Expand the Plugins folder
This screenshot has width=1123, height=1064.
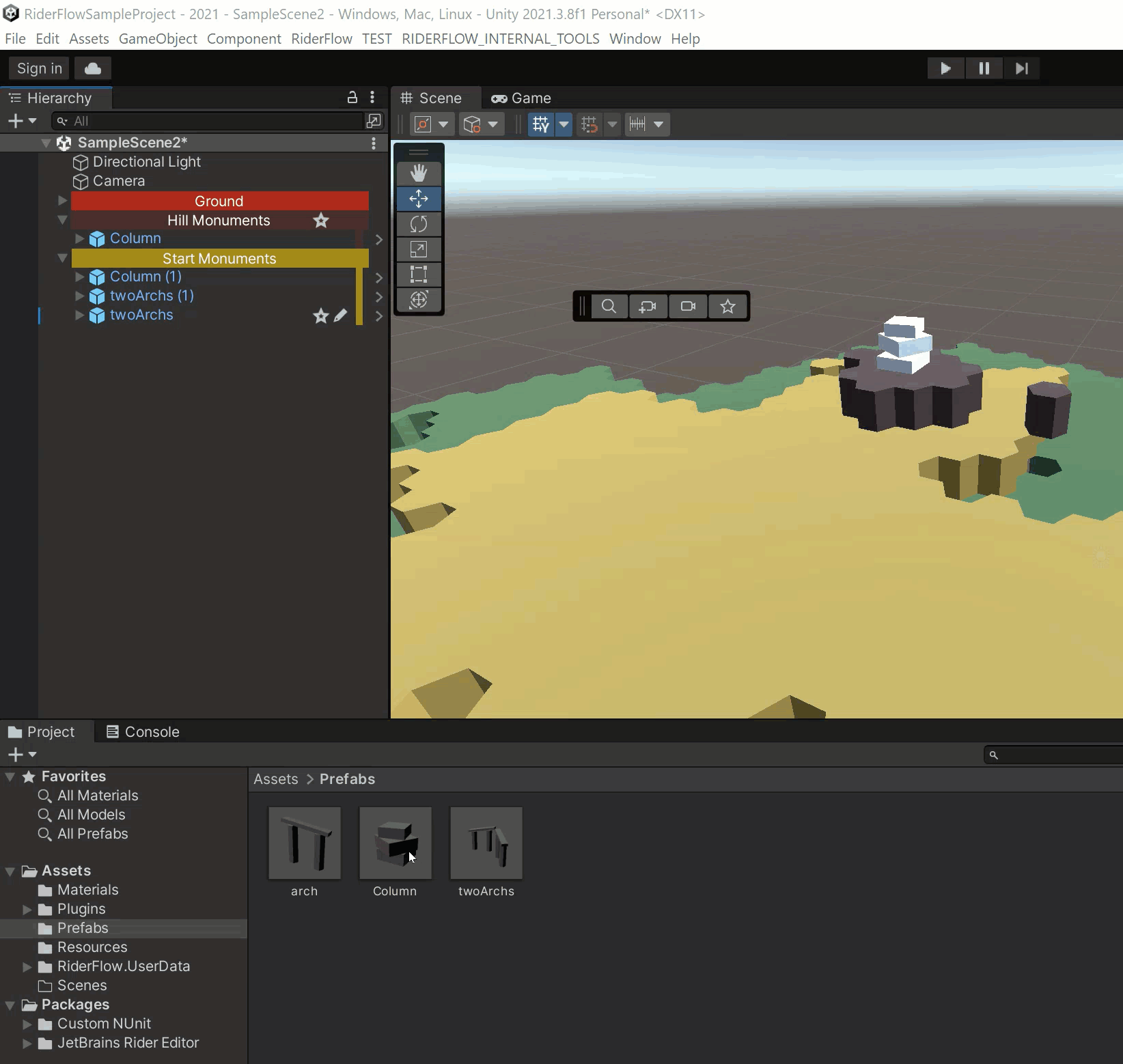(27, 909)
